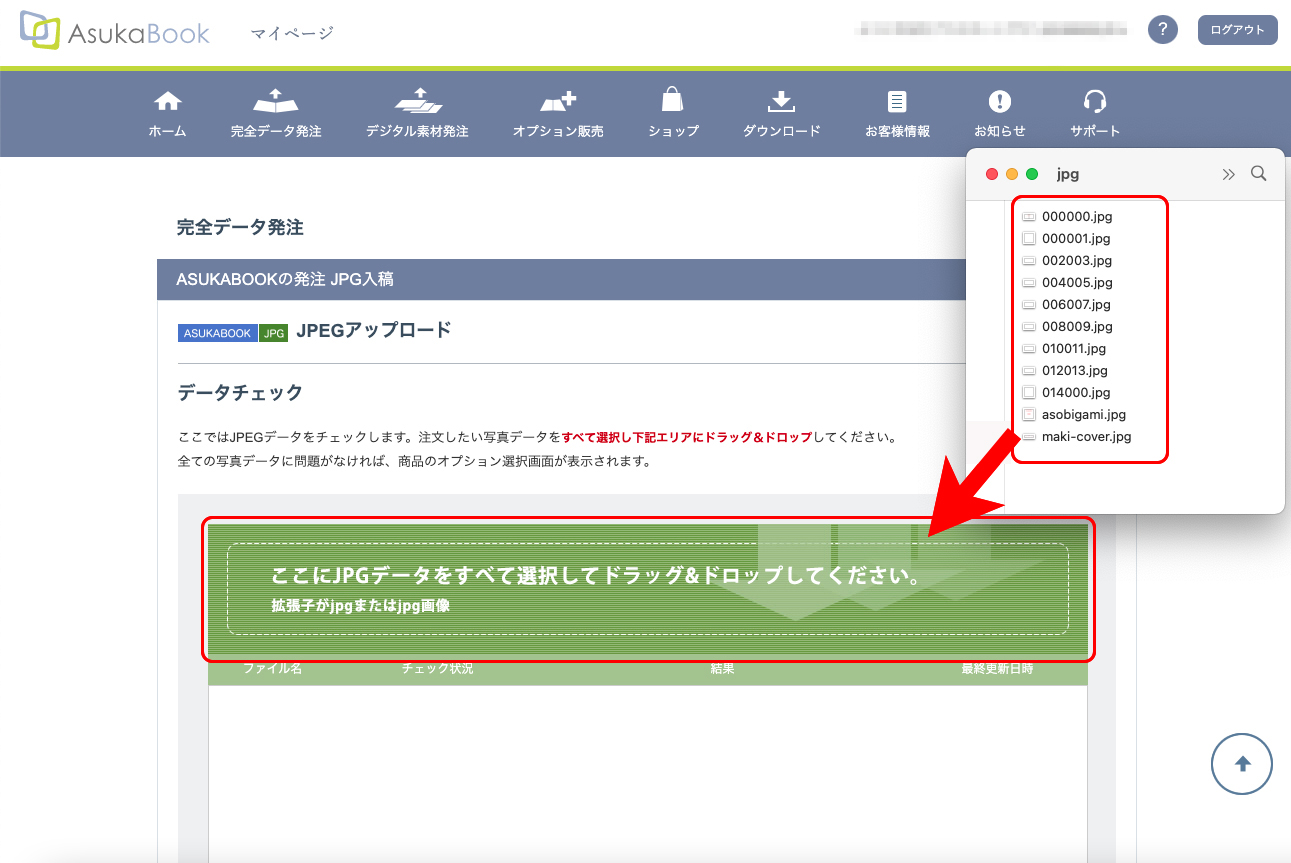Click the JPG drag and drop upload area
The width and height of the screenshot is (1291, 863).
(x=648, y=589)
